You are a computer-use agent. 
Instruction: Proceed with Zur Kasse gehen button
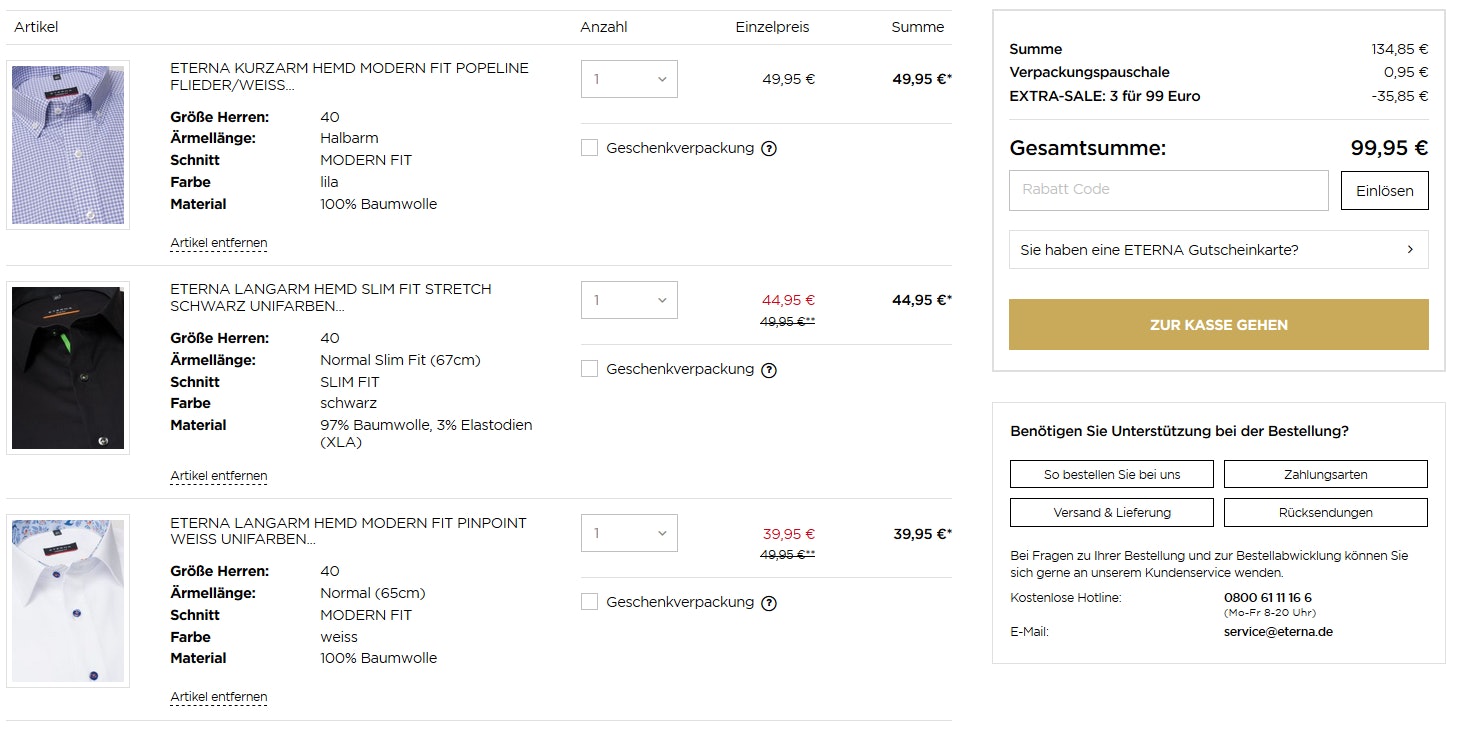point(1218,325)
